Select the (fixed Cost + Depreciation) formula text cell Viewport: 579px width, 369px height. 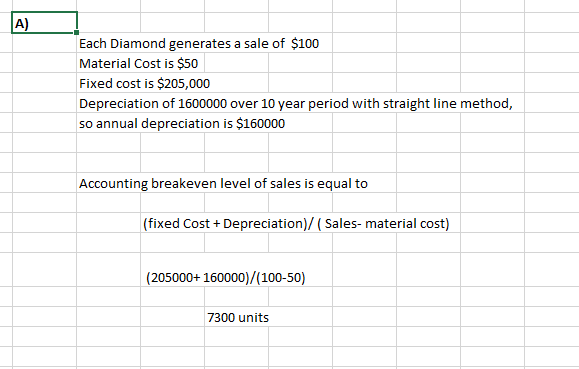[x=172, y=223]
